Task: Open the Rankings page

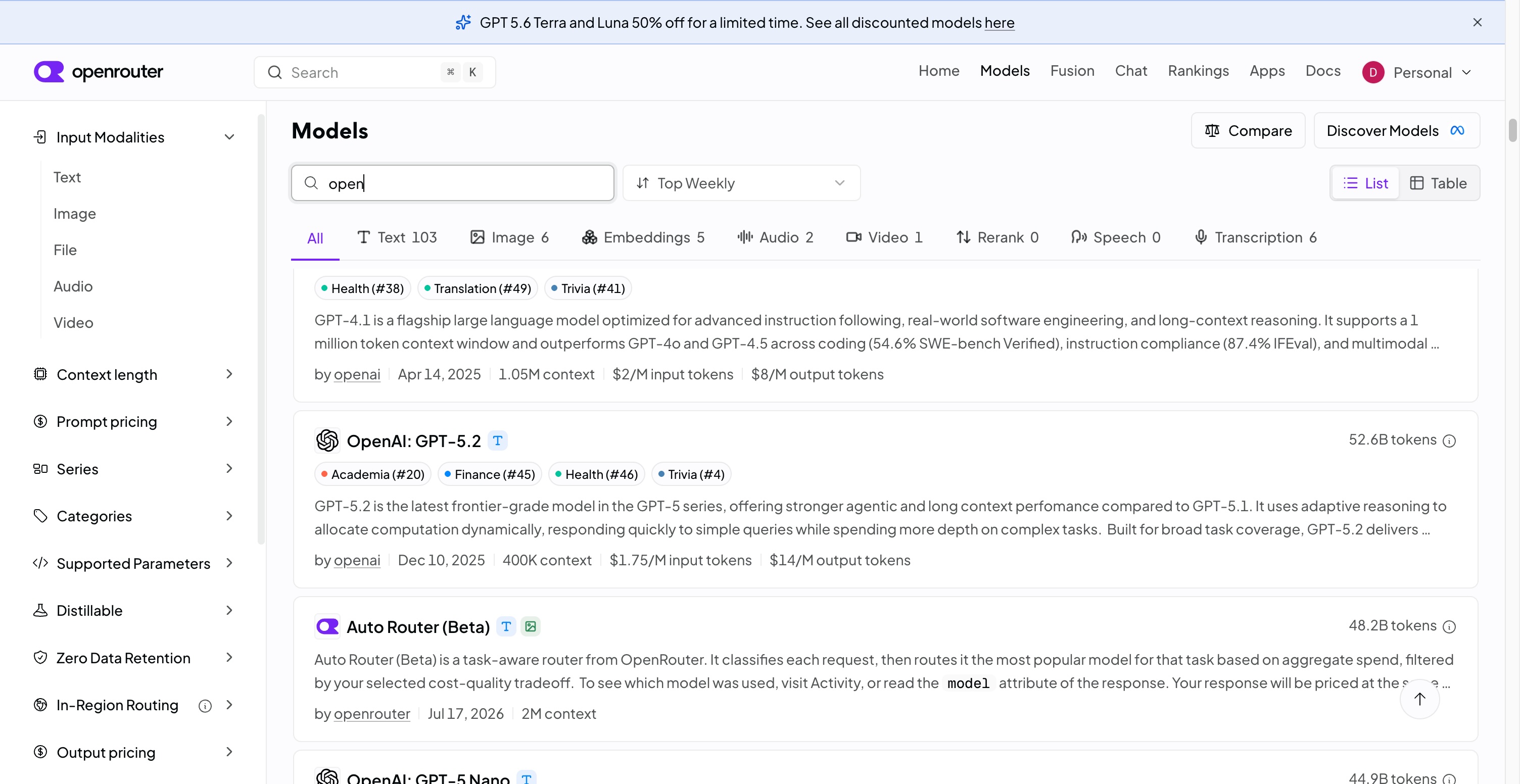Action: tap(1198, 71)
